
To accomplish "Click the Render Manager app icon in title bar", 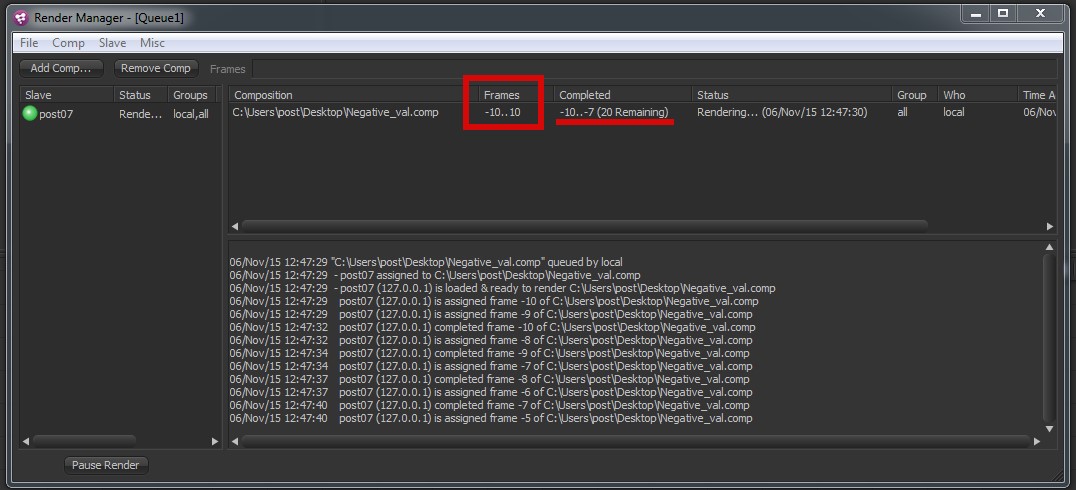I will [21, 18].
